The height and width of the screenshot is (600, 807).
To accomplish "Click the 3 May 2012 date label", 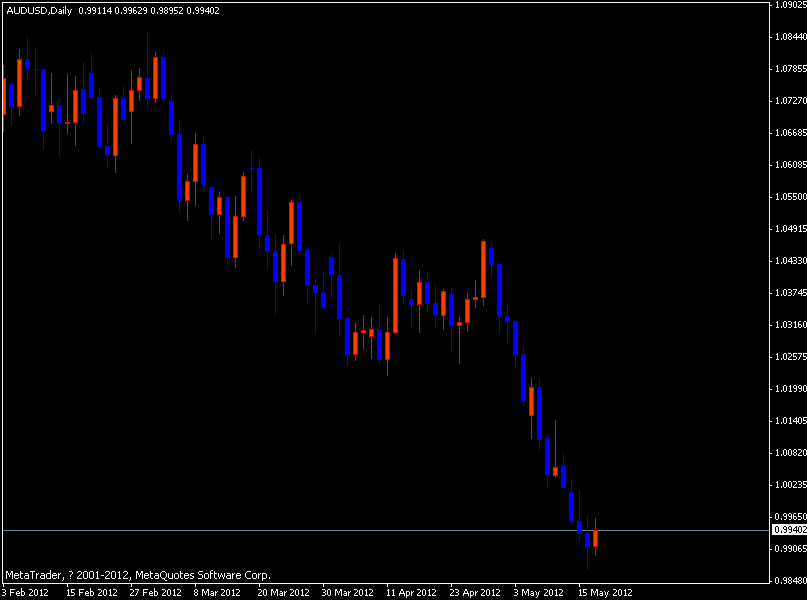I will point(538,592).
